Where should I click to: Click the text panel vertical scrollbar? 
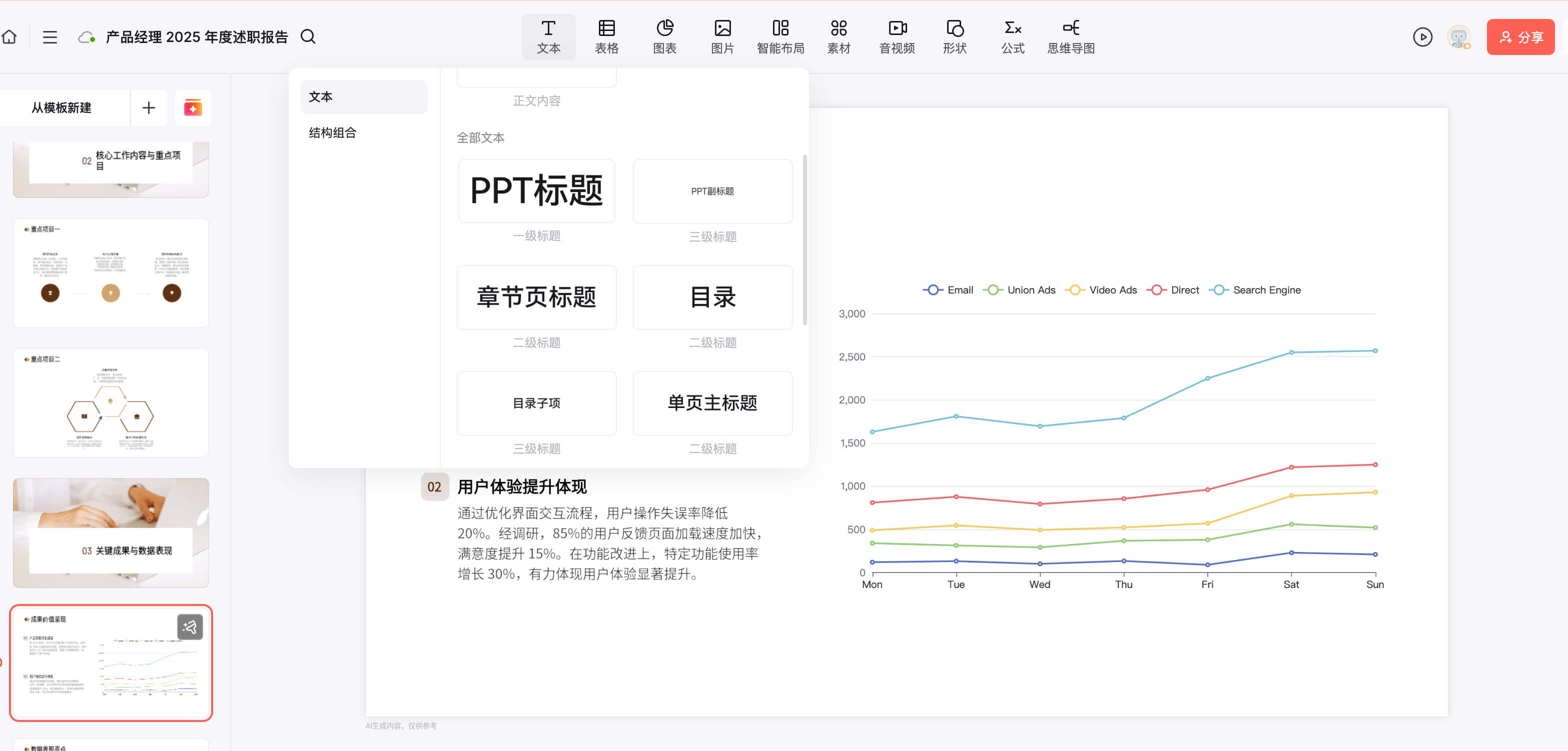tap(805, 240)
